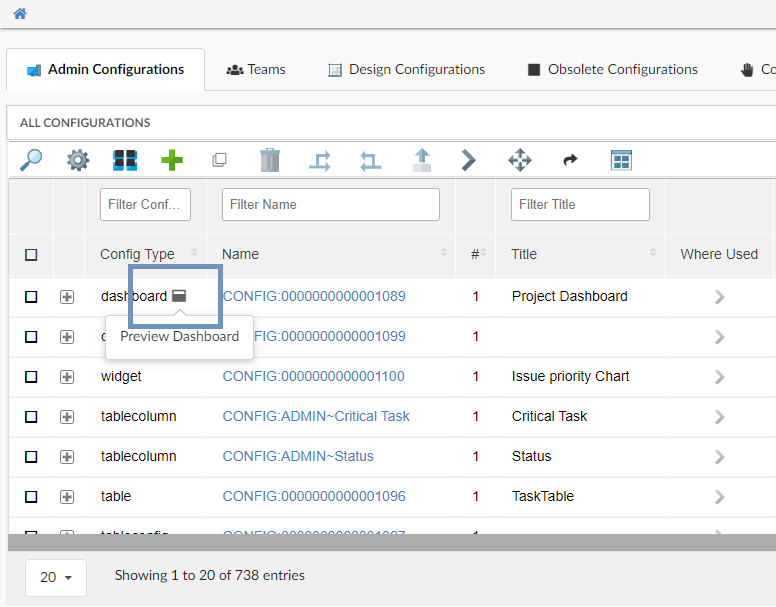Click the Filter Name input field
This screenshot has height=607, width=776.
pos(330,204)
